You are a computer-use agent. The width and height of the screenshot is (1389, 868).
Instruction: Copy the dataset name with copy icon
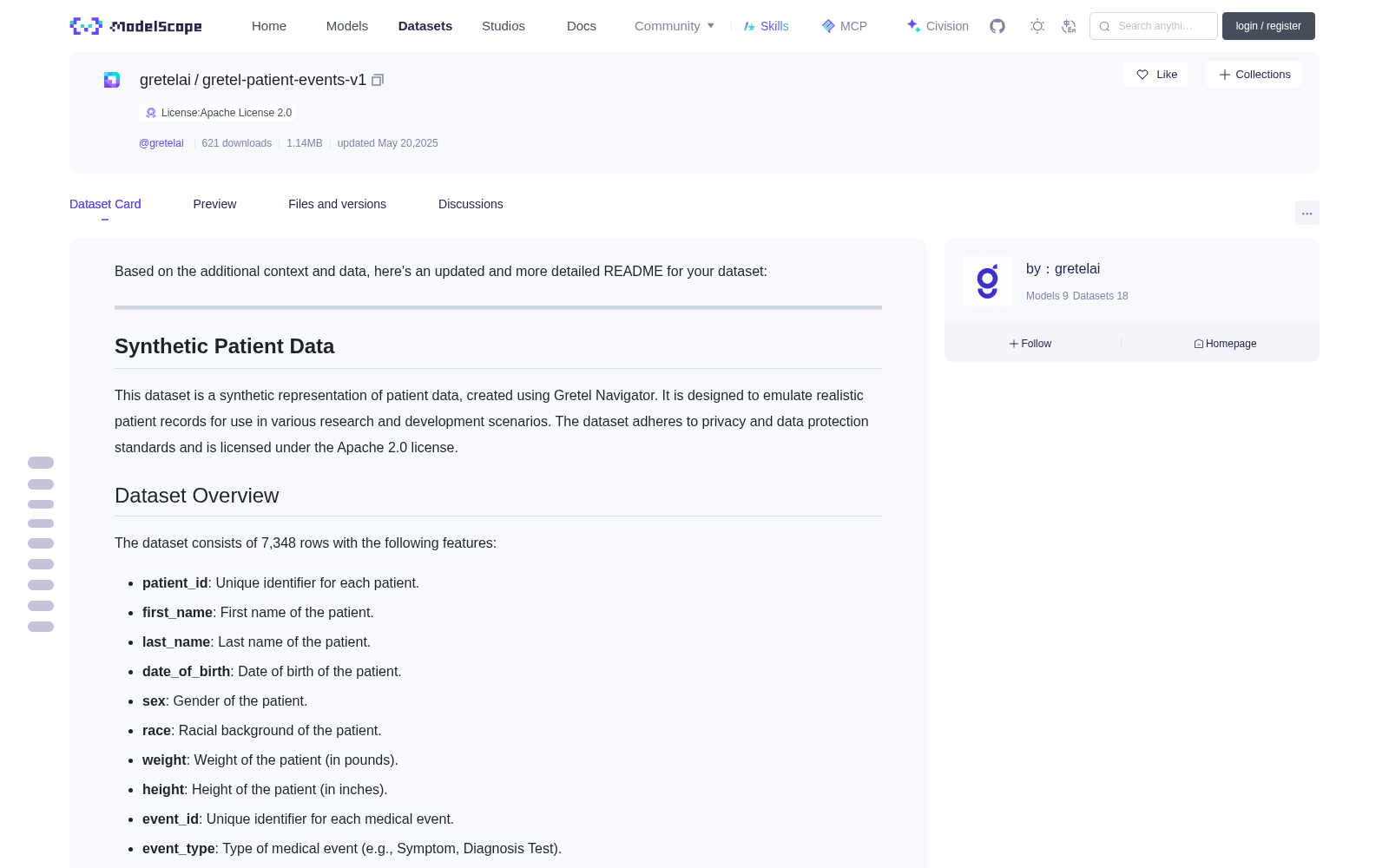tap(378, 80)
